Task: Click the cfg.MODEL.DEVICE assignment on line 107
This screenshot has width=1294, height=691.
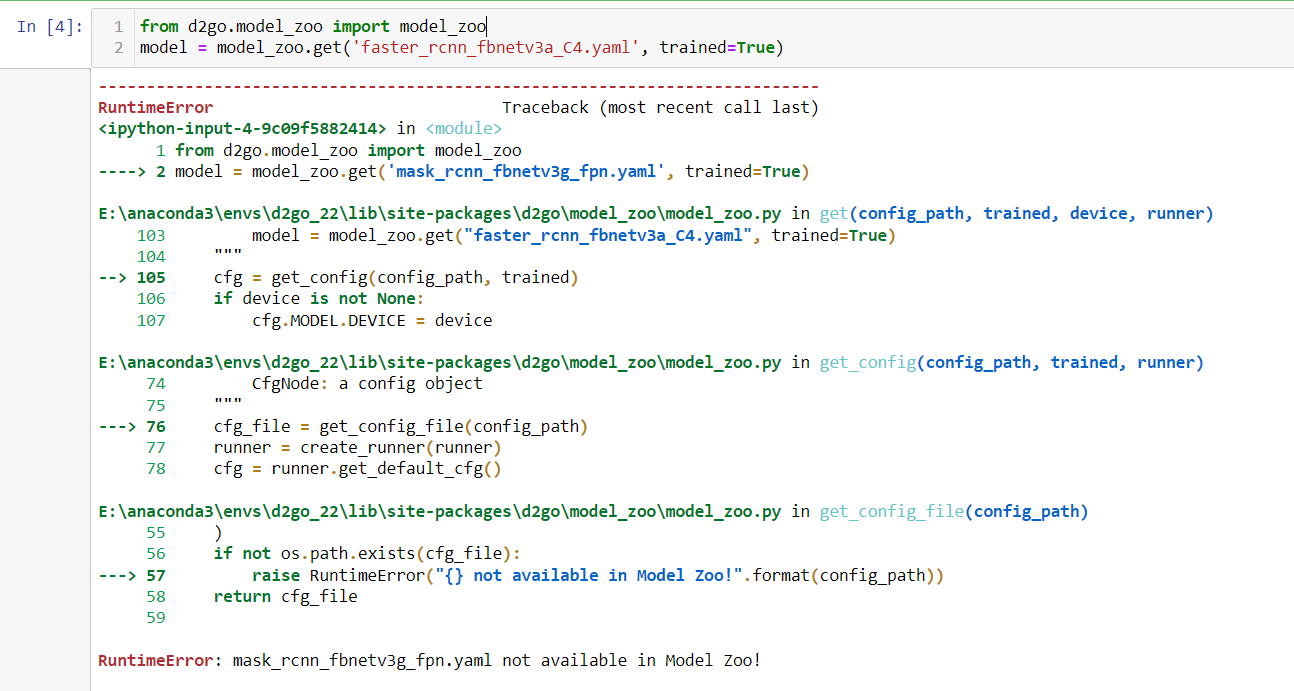Action: tap(340, 320)
